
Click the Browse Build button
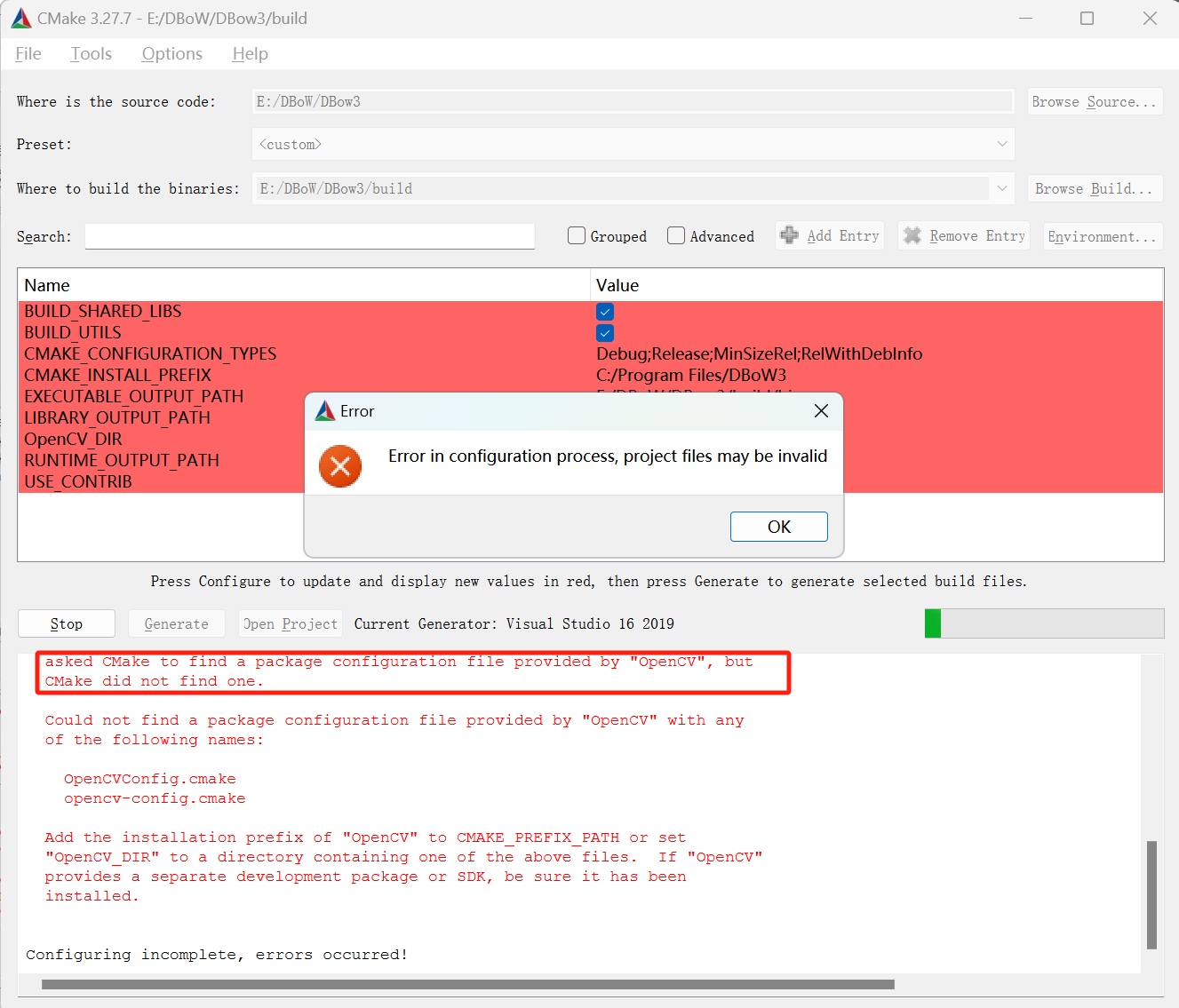[x=1095, y=189]
